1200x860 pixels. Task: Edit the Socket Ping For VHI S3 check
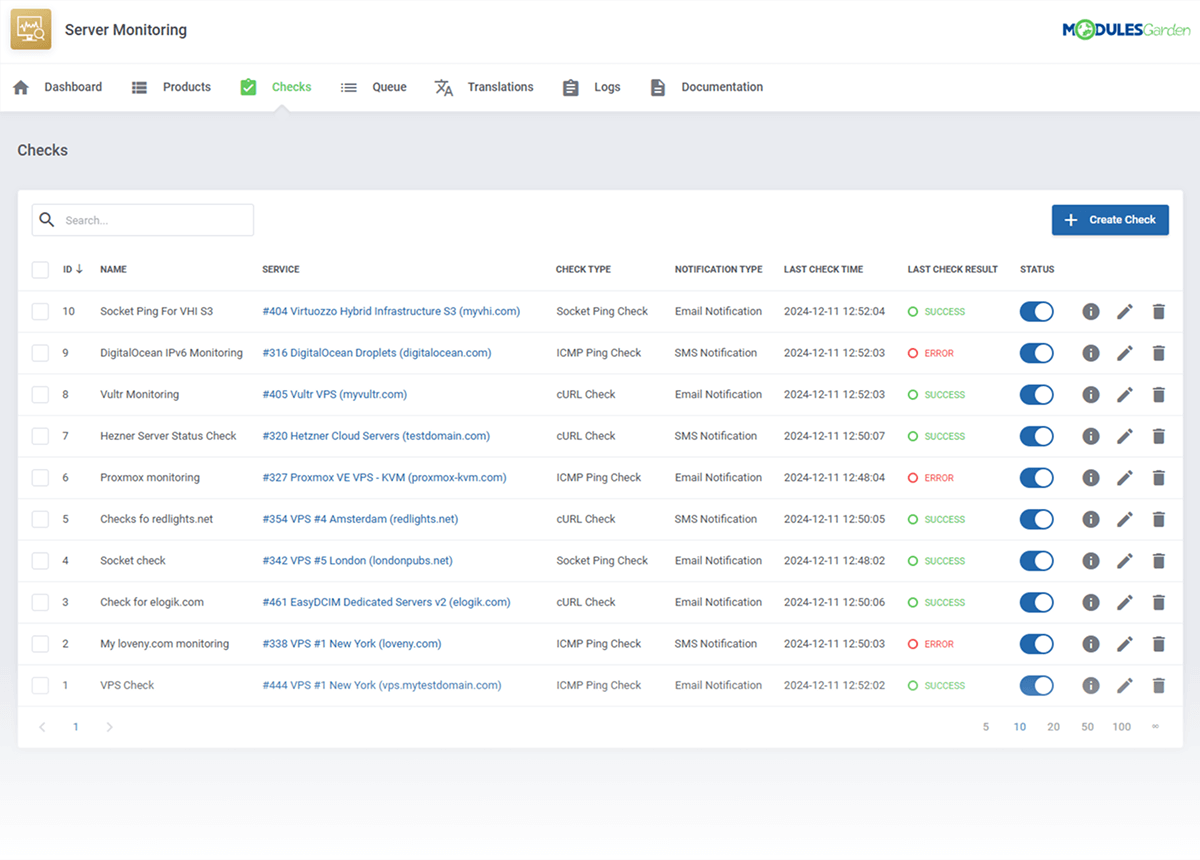1125,312
